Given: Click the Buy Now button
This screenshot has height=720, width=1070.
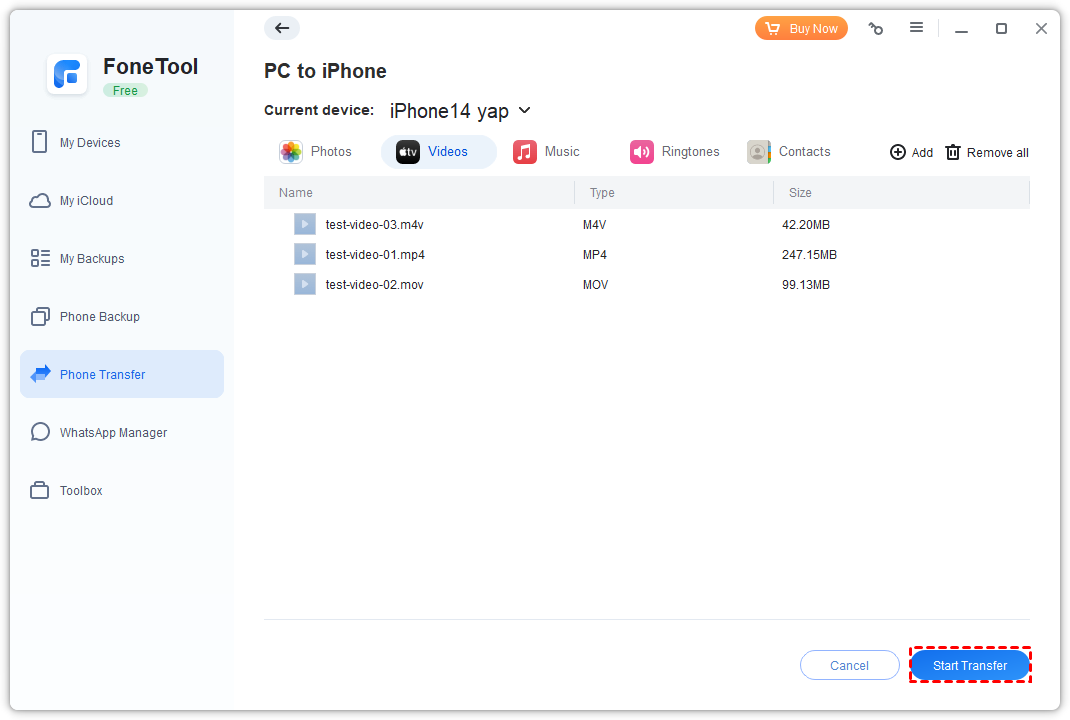Looking at the screenshot, I should [x=801, y=28].
